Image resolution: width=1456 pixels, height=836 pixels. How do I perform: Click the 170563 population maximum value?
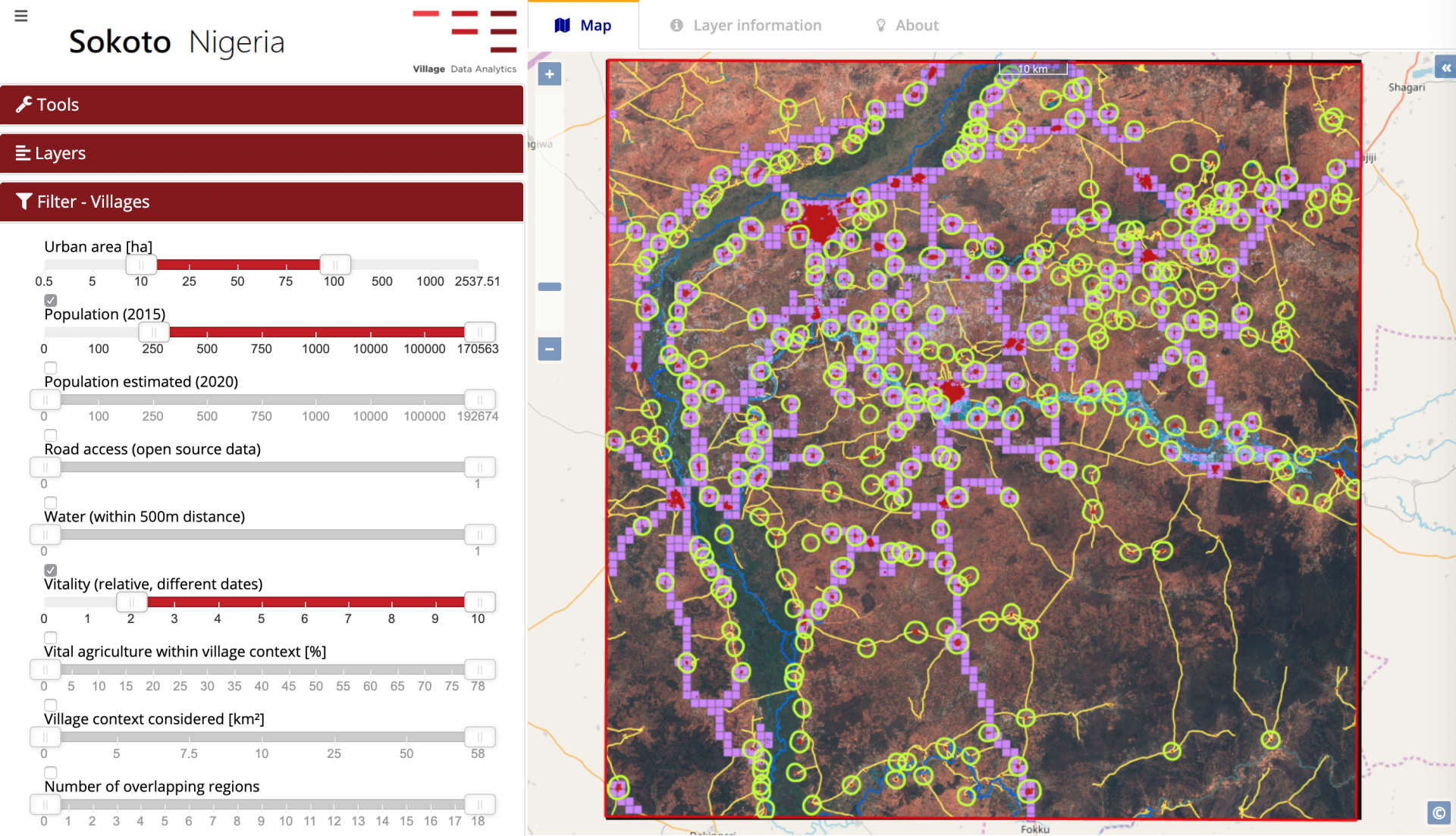click(x=478, y=349)
